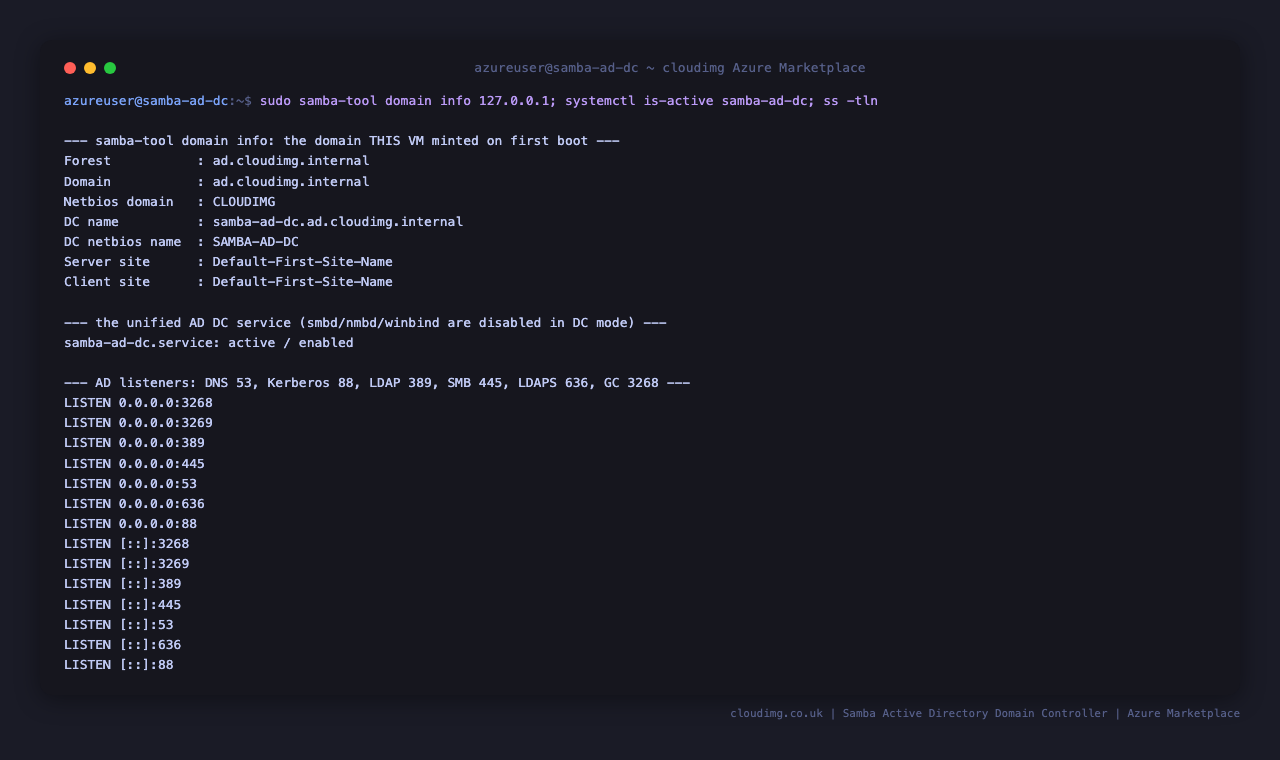Click Azure Marketplace in the footer
The width and height of the screenshot is (1280, 760).
(x=1184, y=714)
